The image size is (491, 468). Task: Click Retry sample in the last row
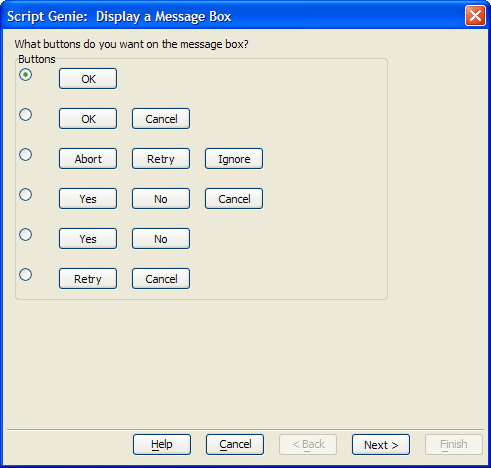88,279
